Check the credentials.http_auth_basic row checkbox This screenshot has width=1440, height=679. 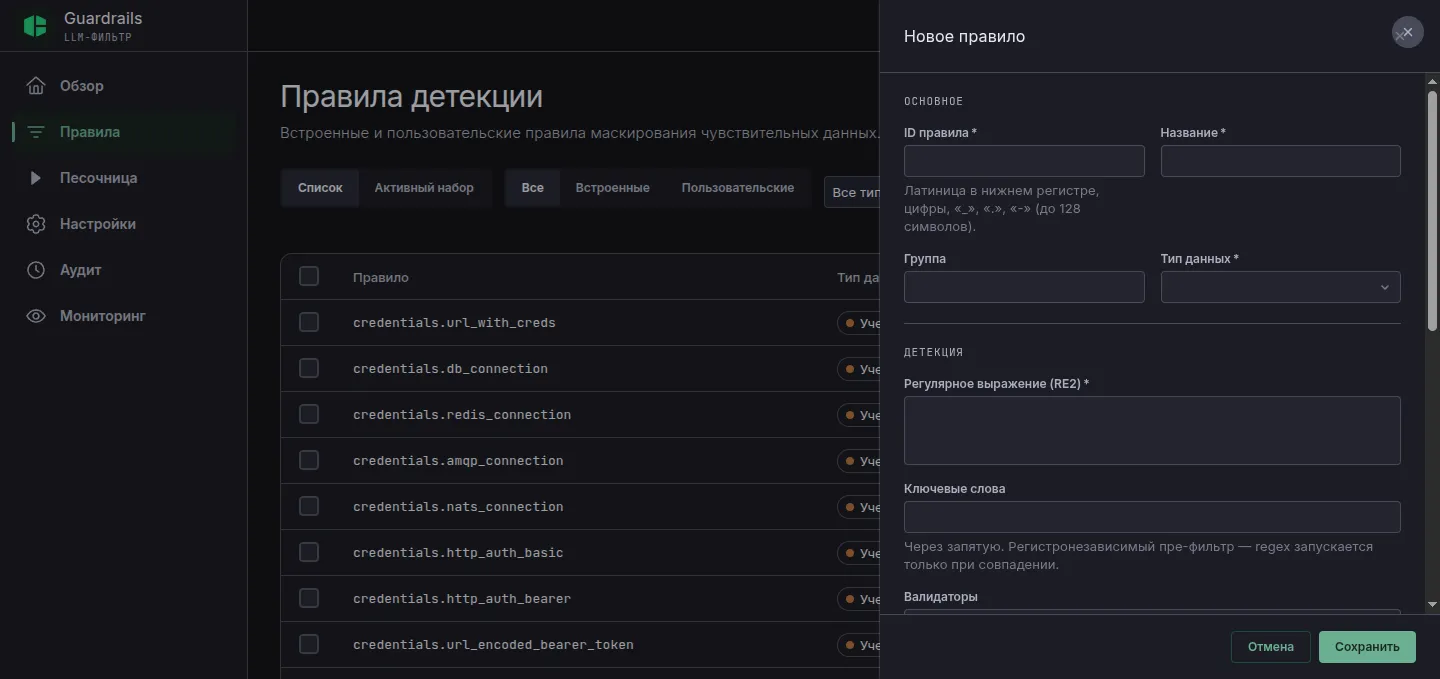point(309,552)
